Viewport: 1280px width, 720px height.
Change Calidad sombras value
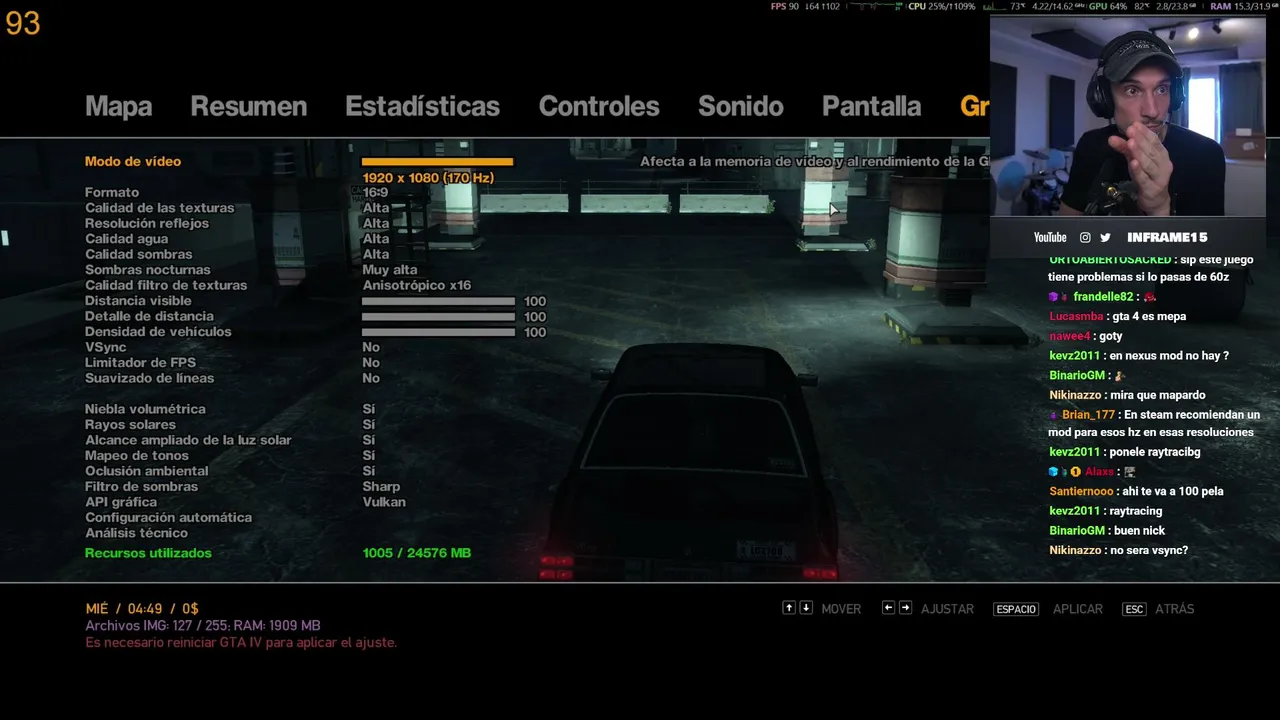point(376,254)
